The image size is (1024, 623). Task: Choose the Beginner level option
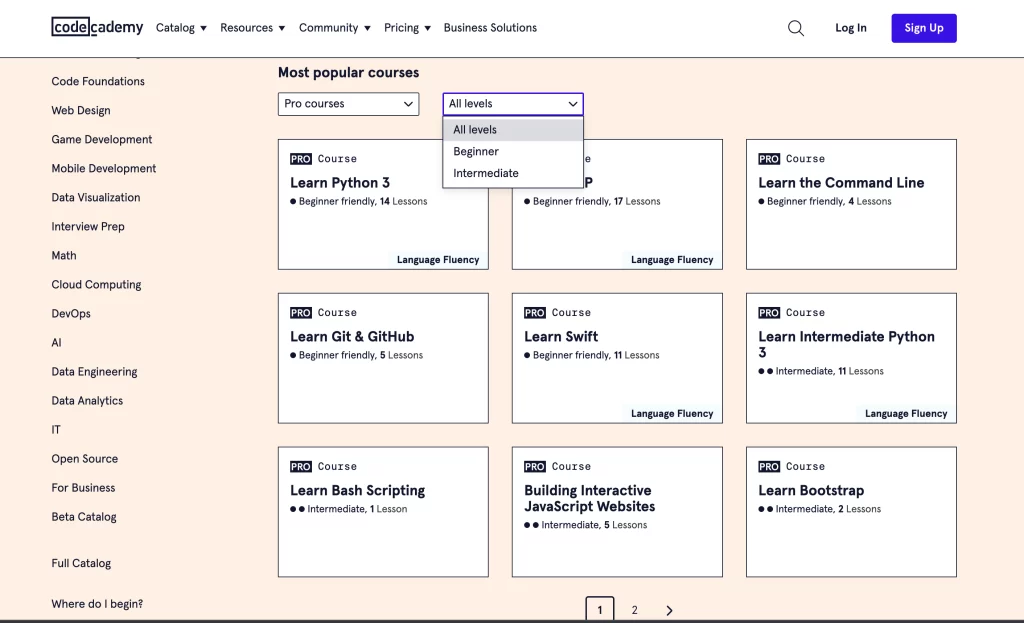tap(513, 152)
